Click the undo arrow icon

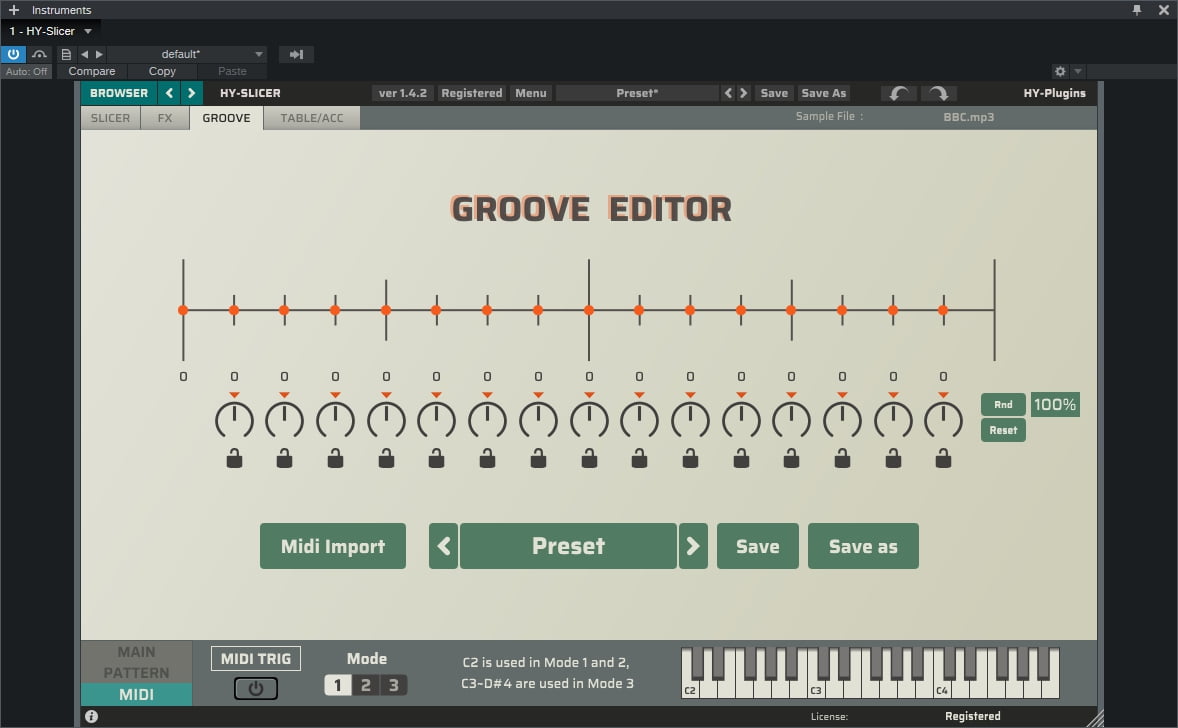coord(898,92)
